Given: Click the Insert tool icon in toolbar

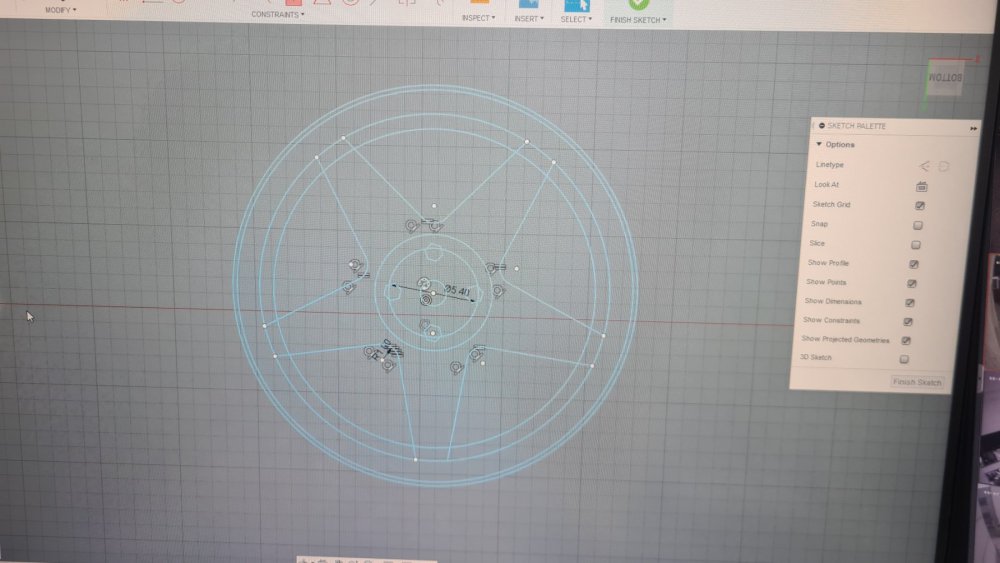Looking at the screenshot, I should click(x=526, y=5).
